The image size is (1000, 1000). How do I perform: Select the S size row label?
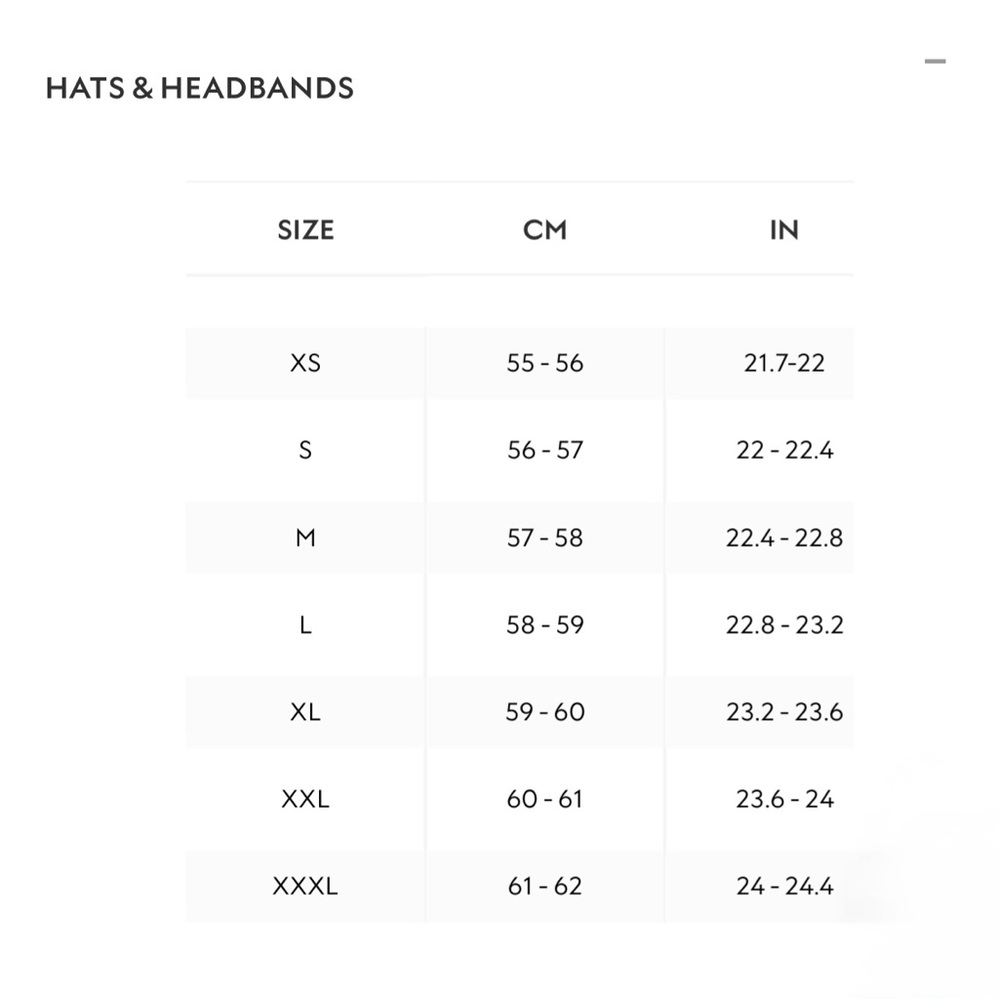point(305,450)
